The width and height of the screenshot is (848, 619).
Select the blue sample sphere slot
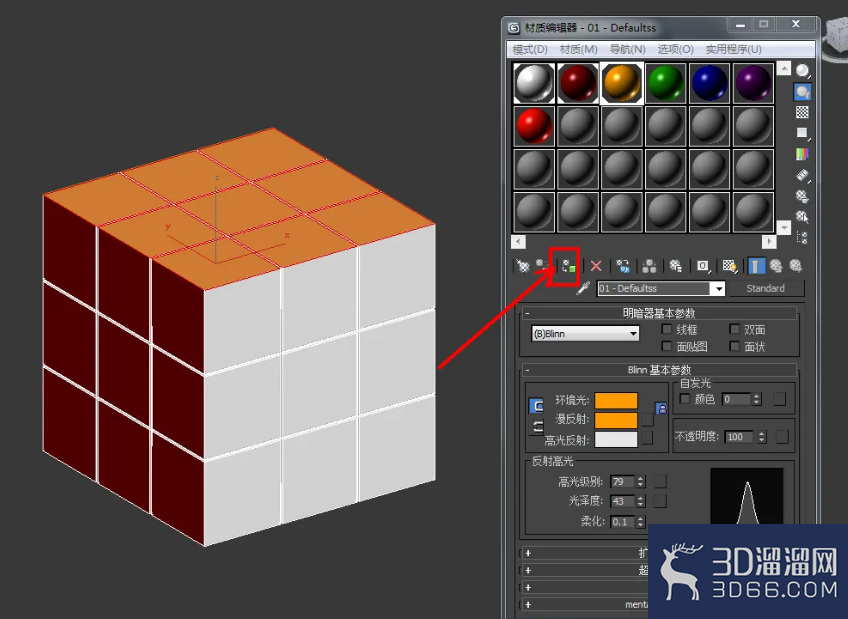(710, 83)
